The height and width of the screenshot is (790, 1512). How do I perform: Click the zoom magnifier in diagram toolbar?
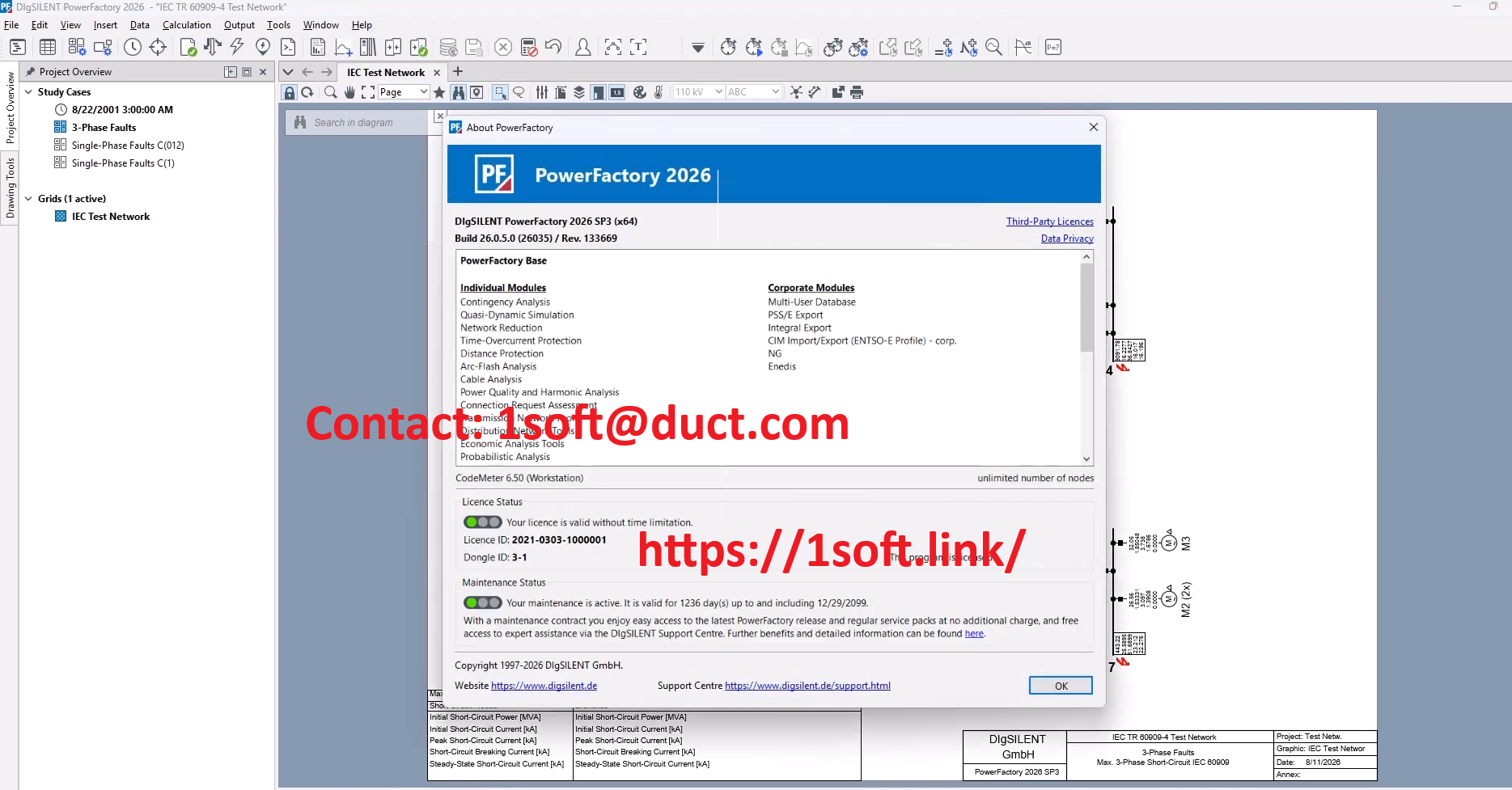click(330, 92)
